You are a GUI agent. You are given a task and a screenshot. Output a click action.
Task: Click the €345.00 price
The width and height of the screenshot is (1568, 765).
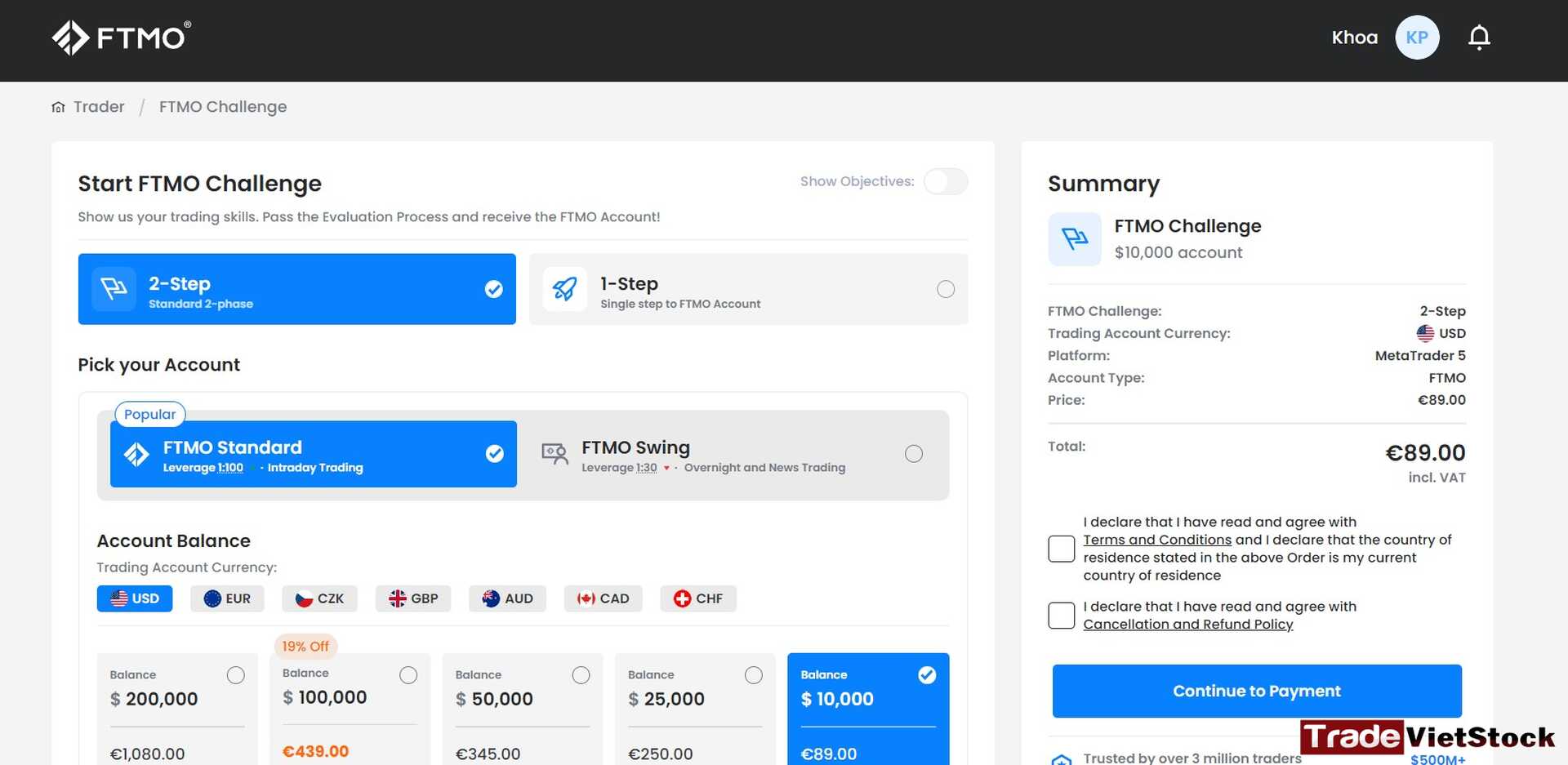click(x=488, y=754)
